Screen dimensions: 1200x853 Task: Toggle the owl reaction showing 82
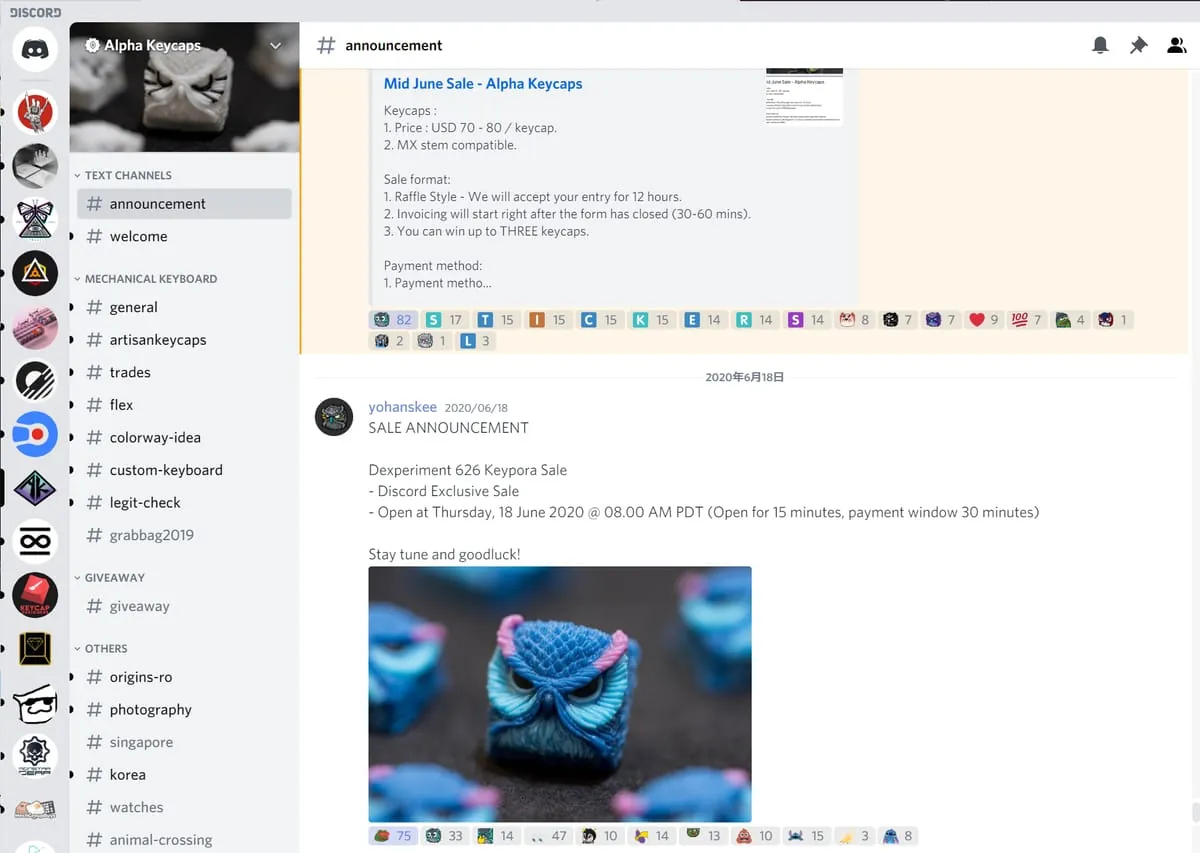pos(392,320)
